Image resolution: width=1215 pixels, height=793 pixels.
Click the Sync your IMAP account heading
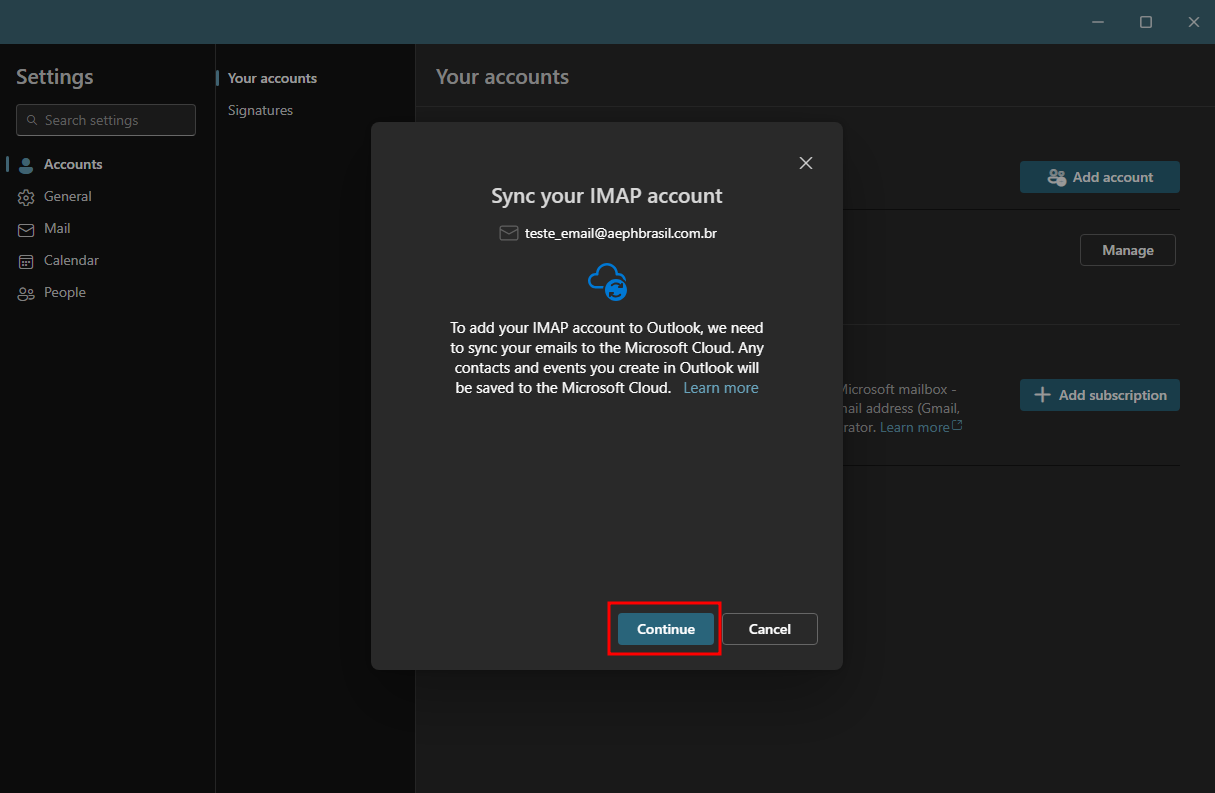(x=607, y=196)
